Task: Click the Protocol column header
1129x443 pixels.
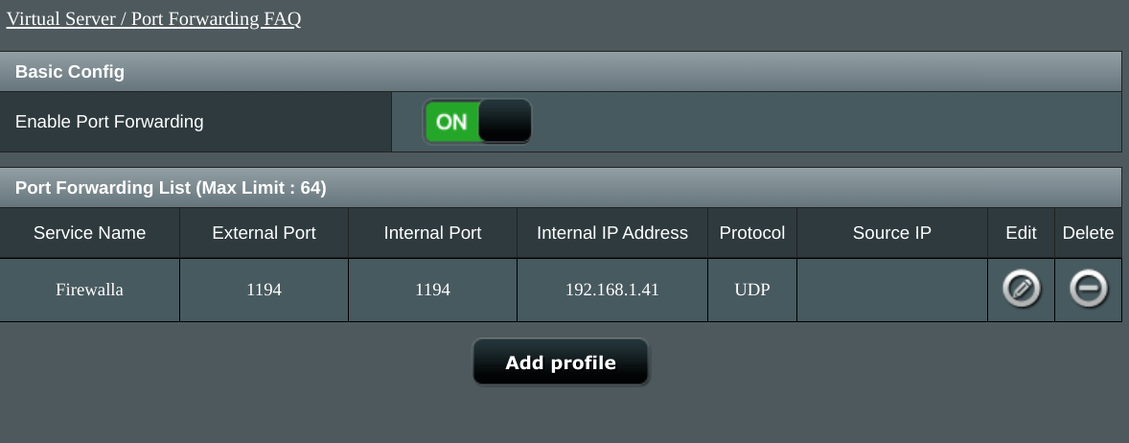Action: 752,232
